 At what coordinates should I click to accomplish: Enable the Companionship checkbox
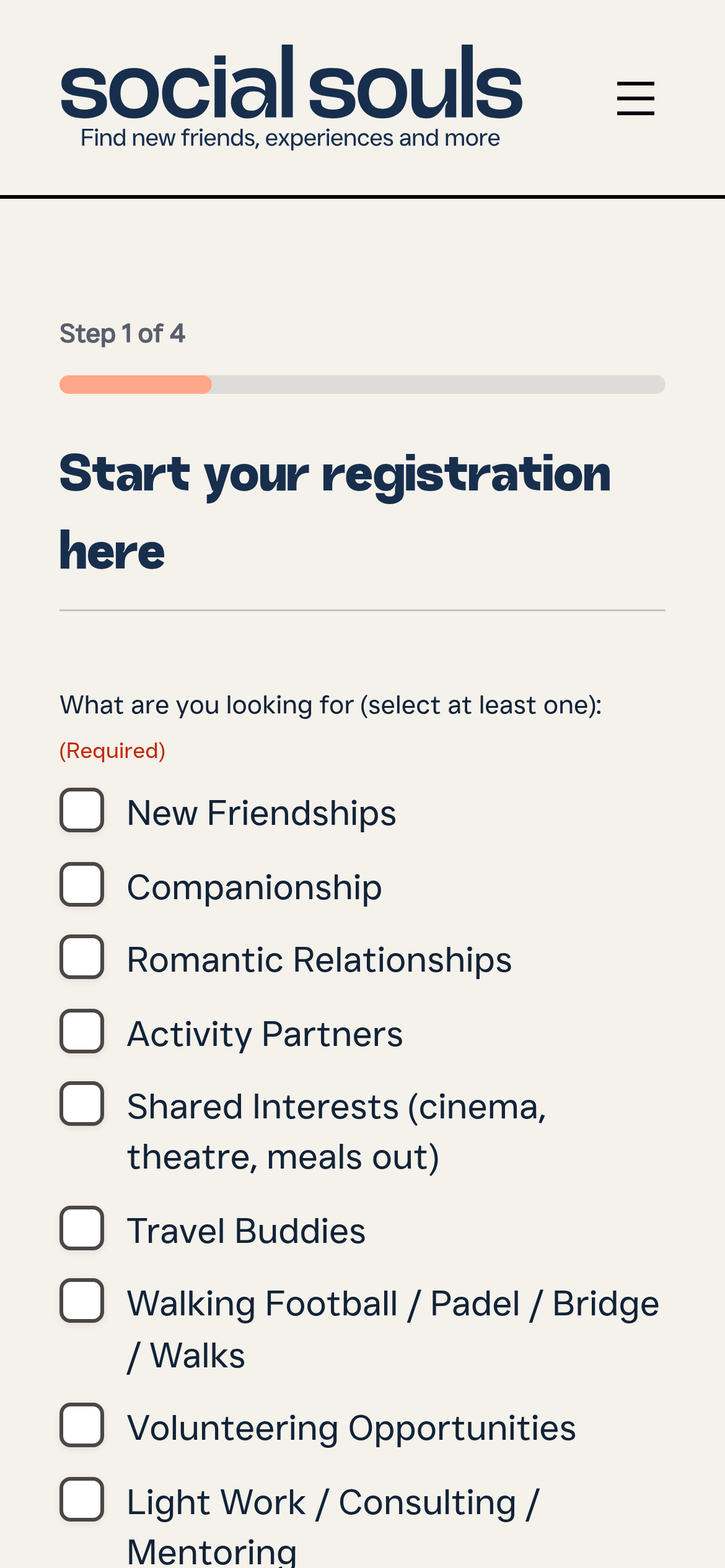pyautogui.click(x=82, y=884)
